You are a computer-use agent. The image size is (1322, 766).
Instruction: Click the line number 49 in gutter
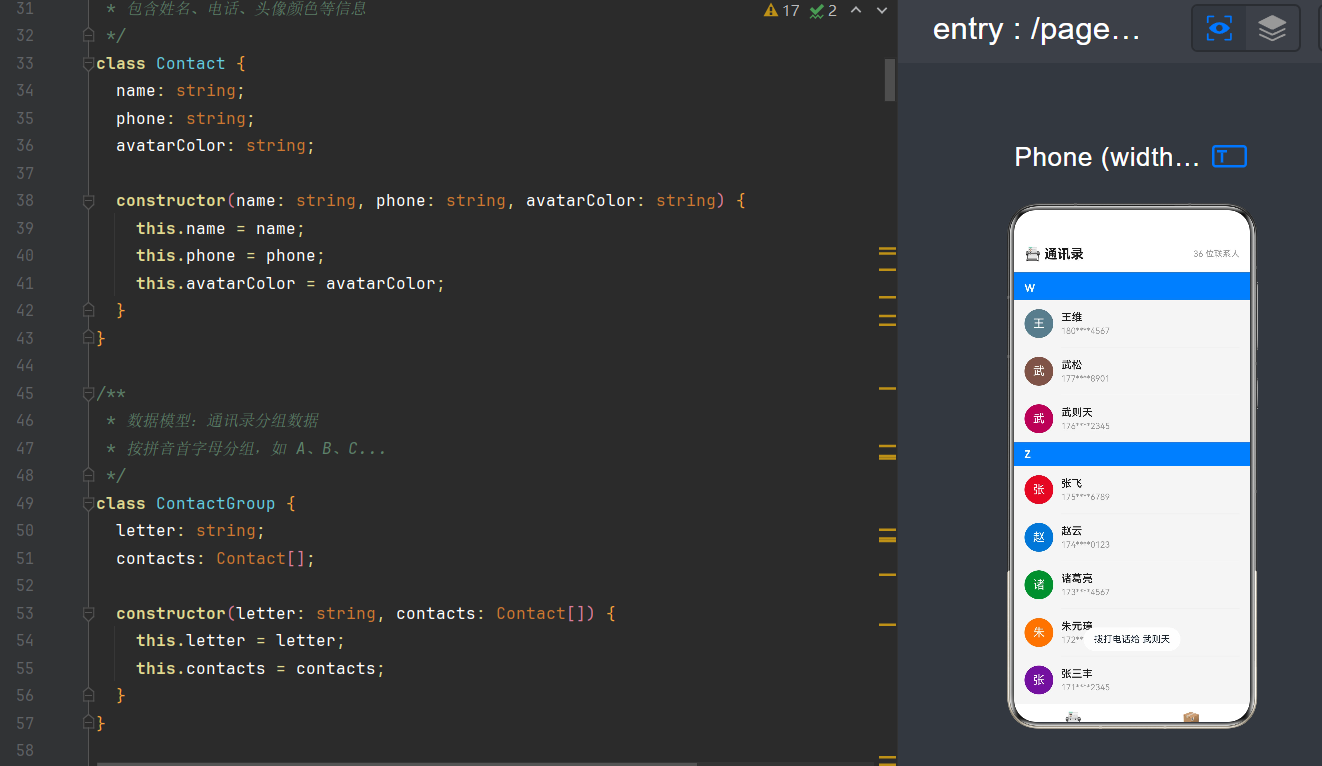pyautogui.click(x=25, y=503)
